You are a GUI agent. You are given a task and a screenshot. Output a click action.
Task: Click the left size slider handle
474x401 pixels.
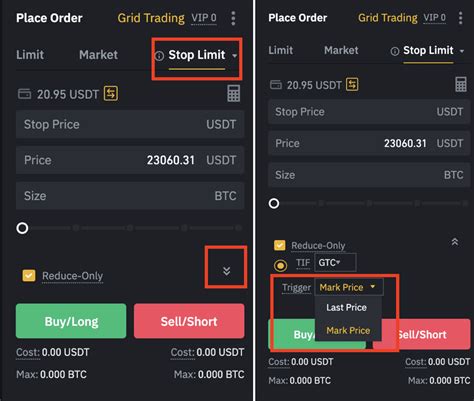click(x=22, y=228)
